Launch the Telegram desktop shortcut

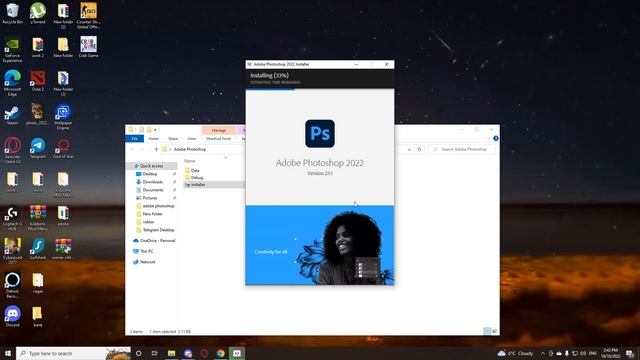(38, 148)
